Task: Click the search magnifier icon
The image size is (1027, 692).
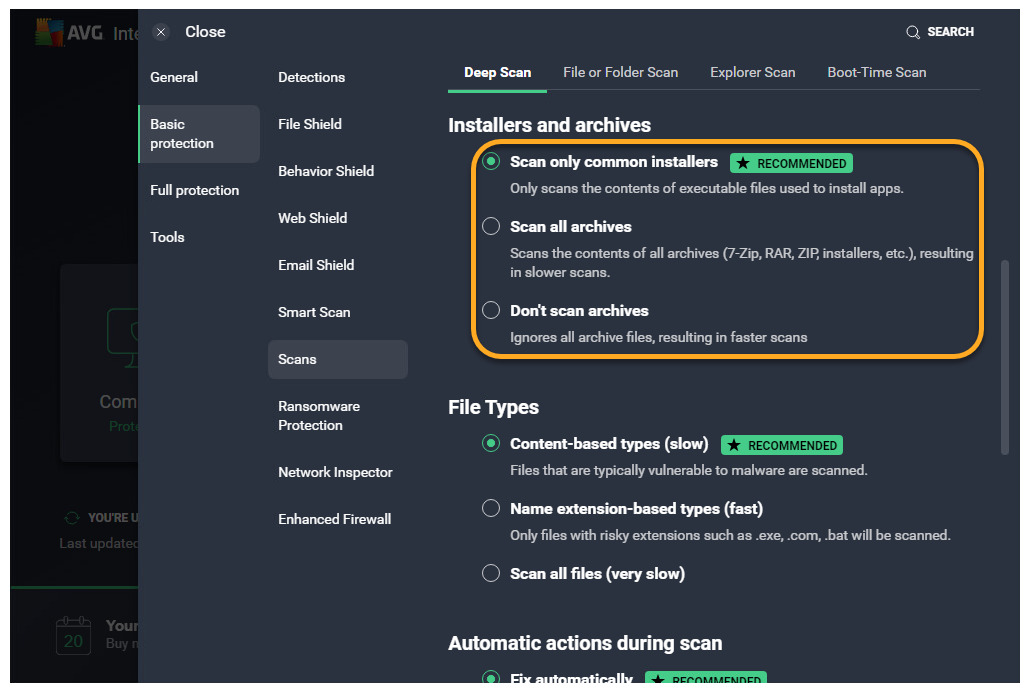Action: pyautogui.click(x=912, y=32)
